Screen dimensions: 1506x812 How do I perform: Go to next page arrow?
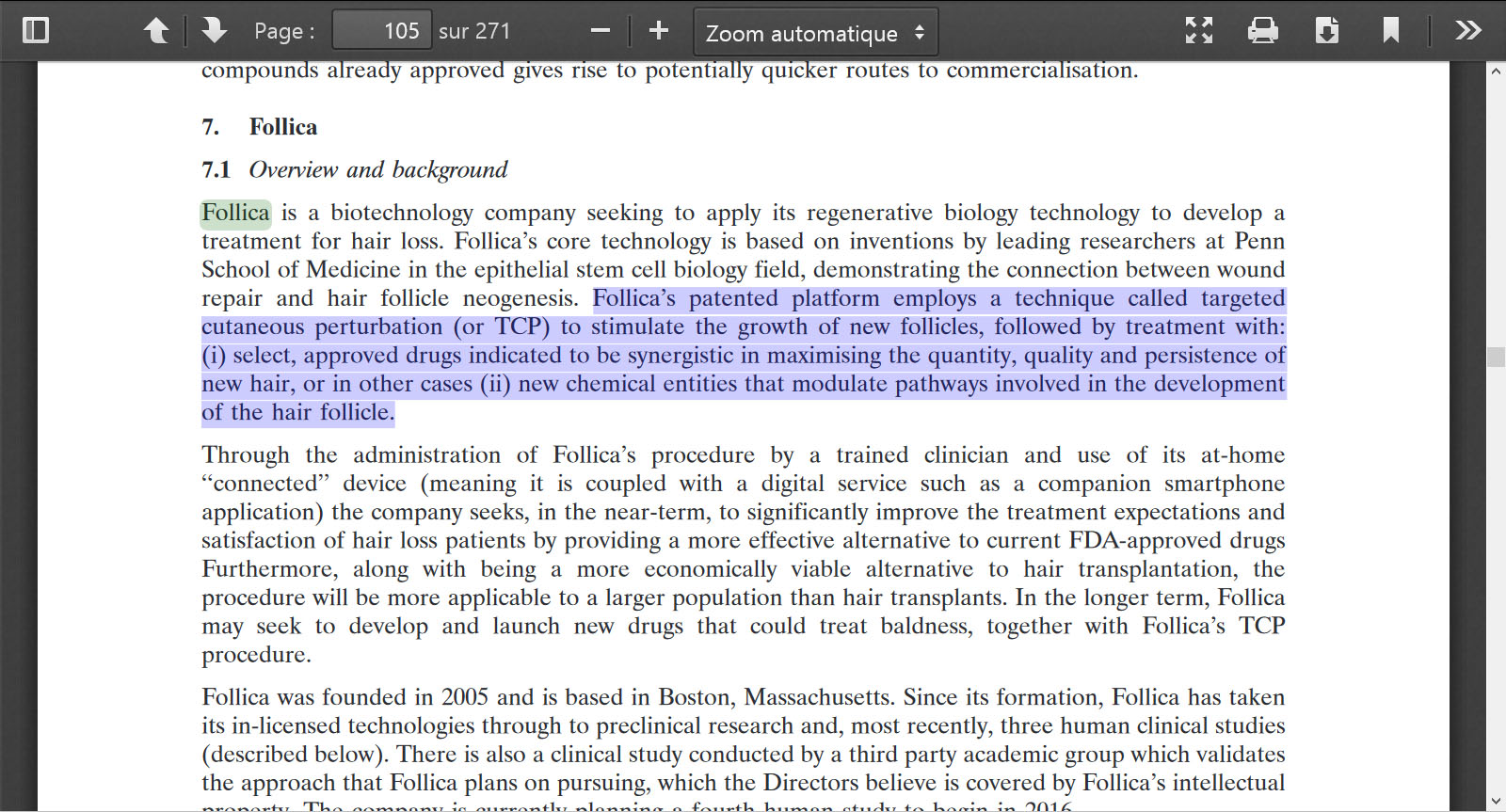[x=214, y=30]
